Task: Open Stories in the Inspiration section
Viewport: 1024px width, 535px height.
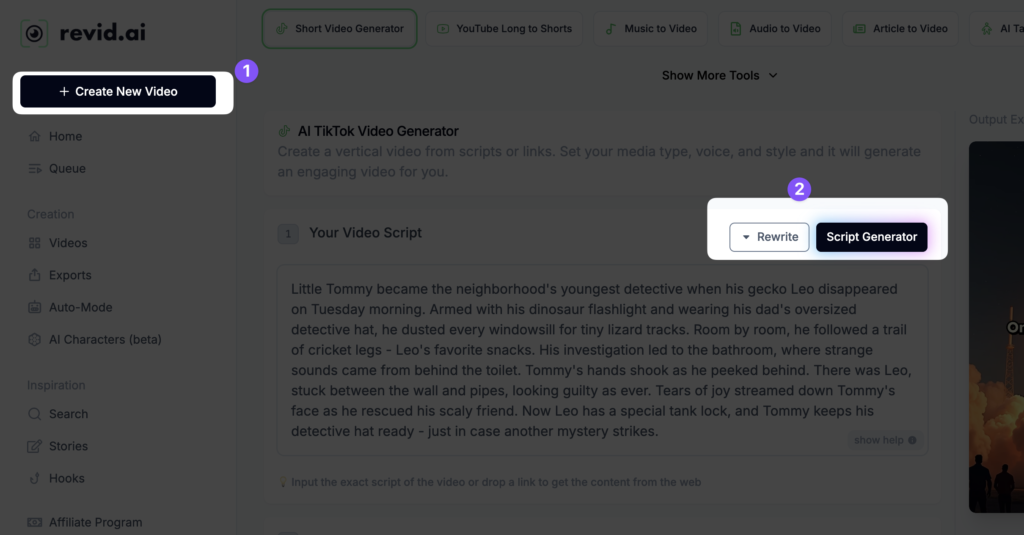Action: (x=68, y=446)
